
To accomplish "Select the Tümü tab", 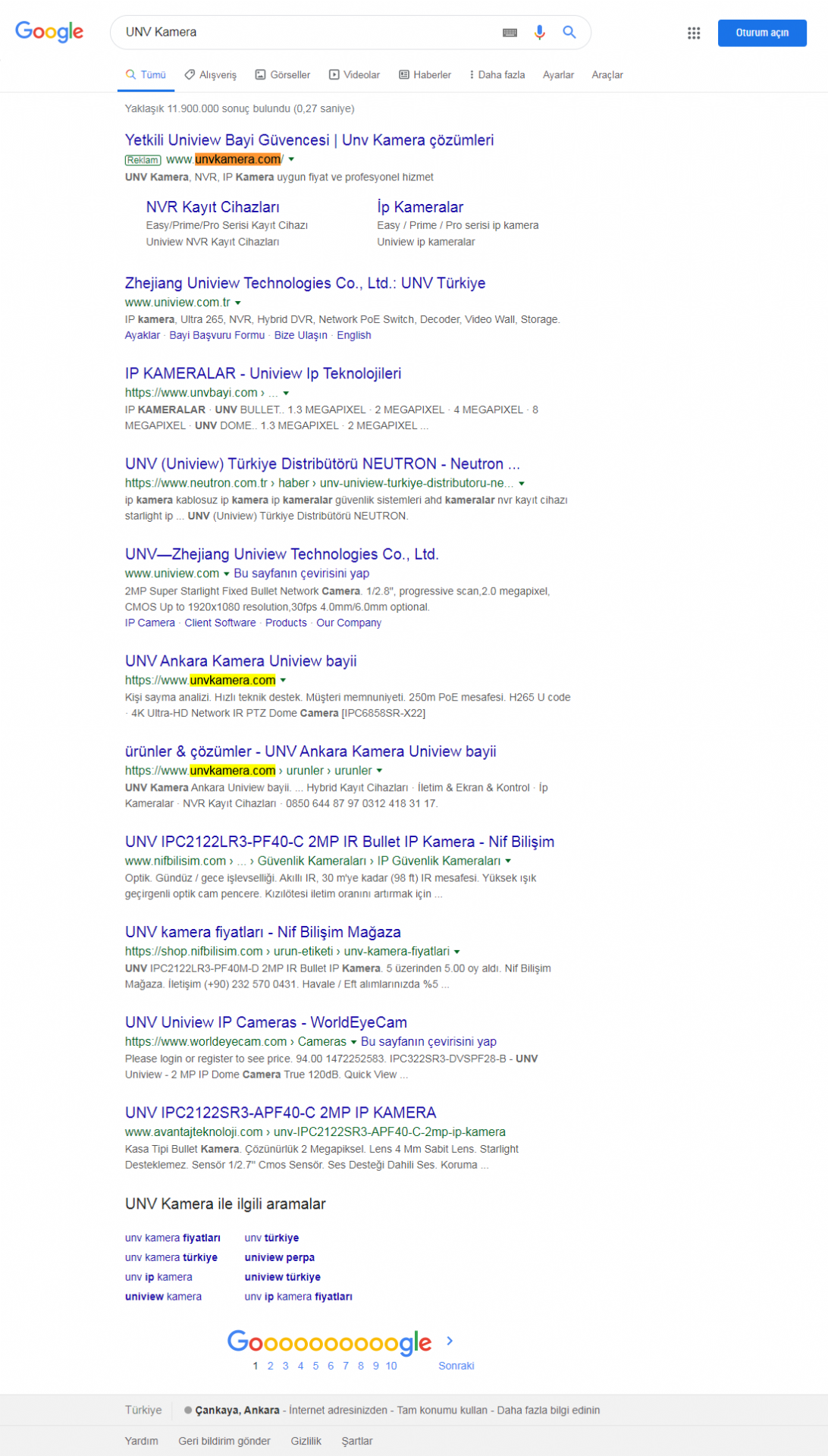I will coord(146,74).
